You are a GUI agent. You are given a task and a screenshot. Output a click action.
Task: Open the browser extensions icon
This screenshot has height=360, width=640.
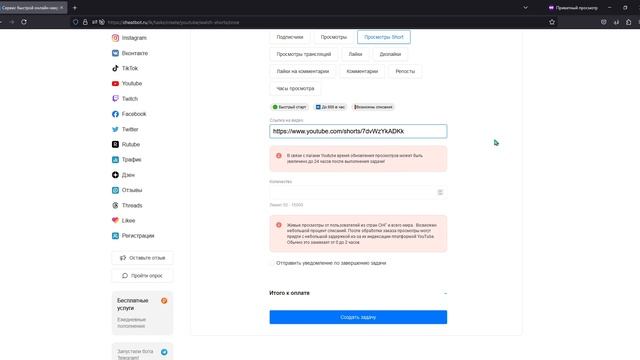tap(629, 22)
